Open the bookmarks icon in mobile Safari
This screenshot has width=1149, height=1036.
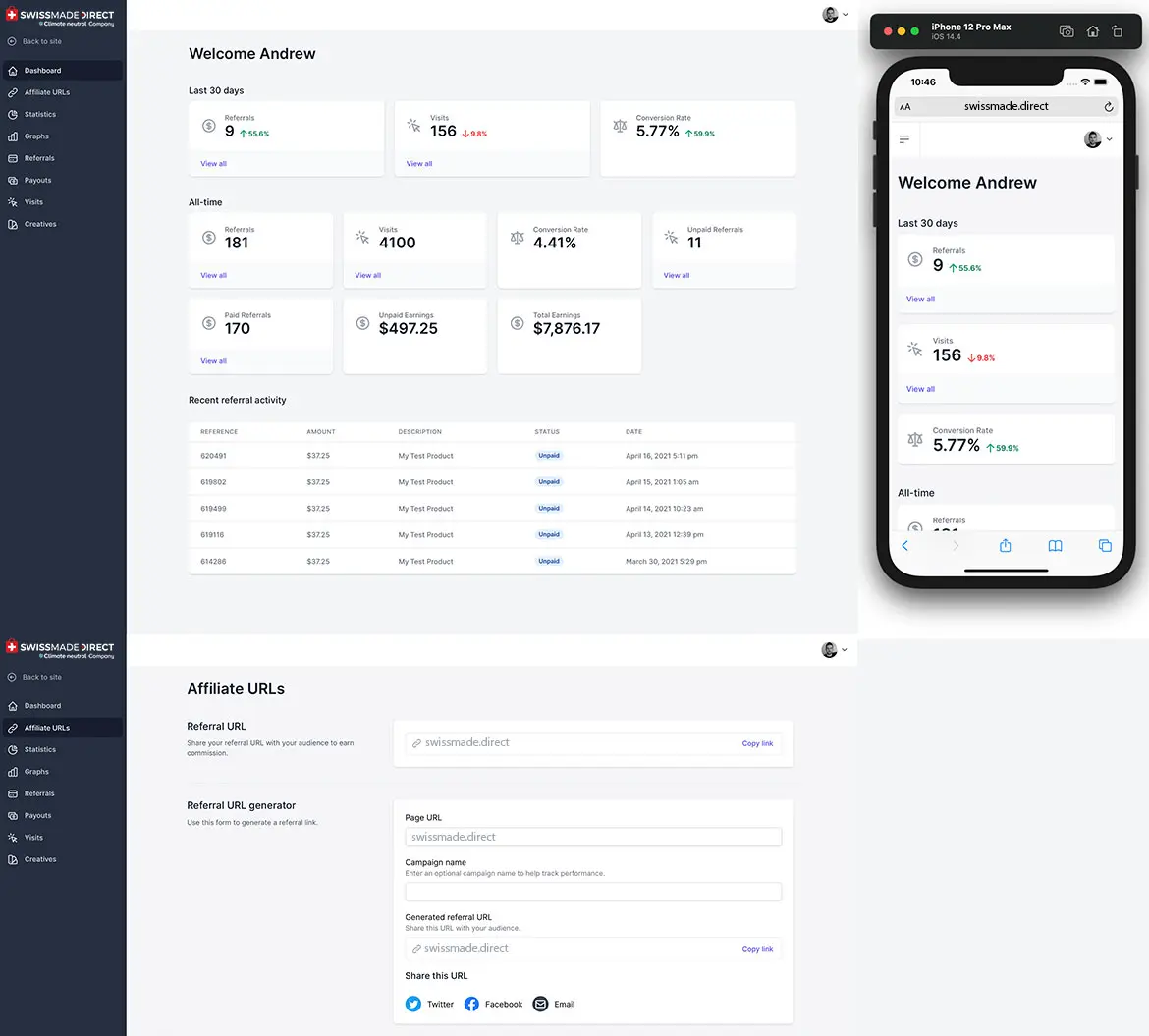click(1055, 545)
